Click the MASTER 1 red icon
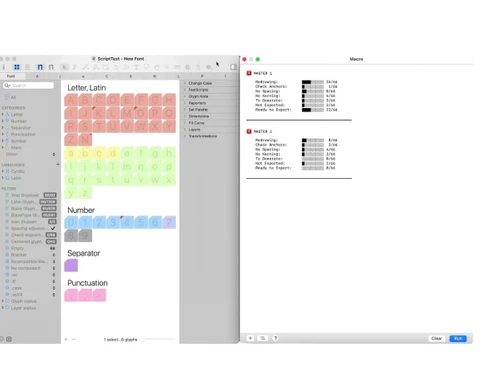 249,73
